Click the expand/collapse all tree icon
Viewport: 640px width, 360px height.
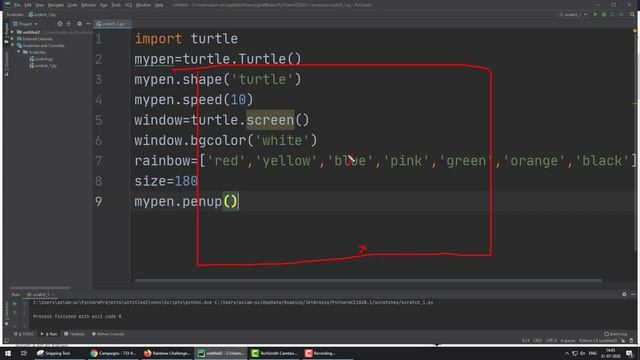click(x=69, y=24)
